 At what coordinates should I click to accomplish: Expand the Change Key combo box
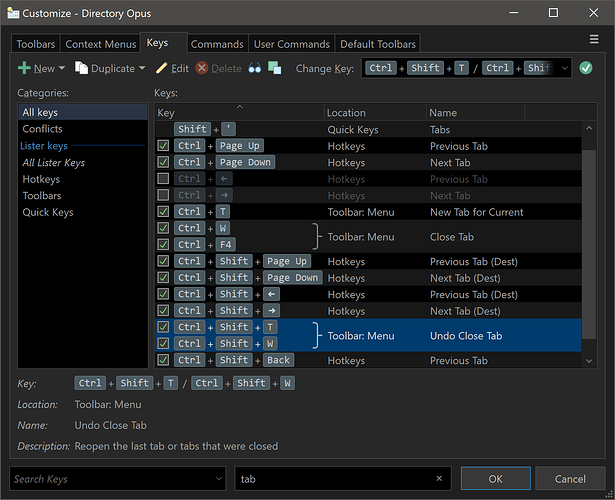pyautogui.click(x=564, y=68)
